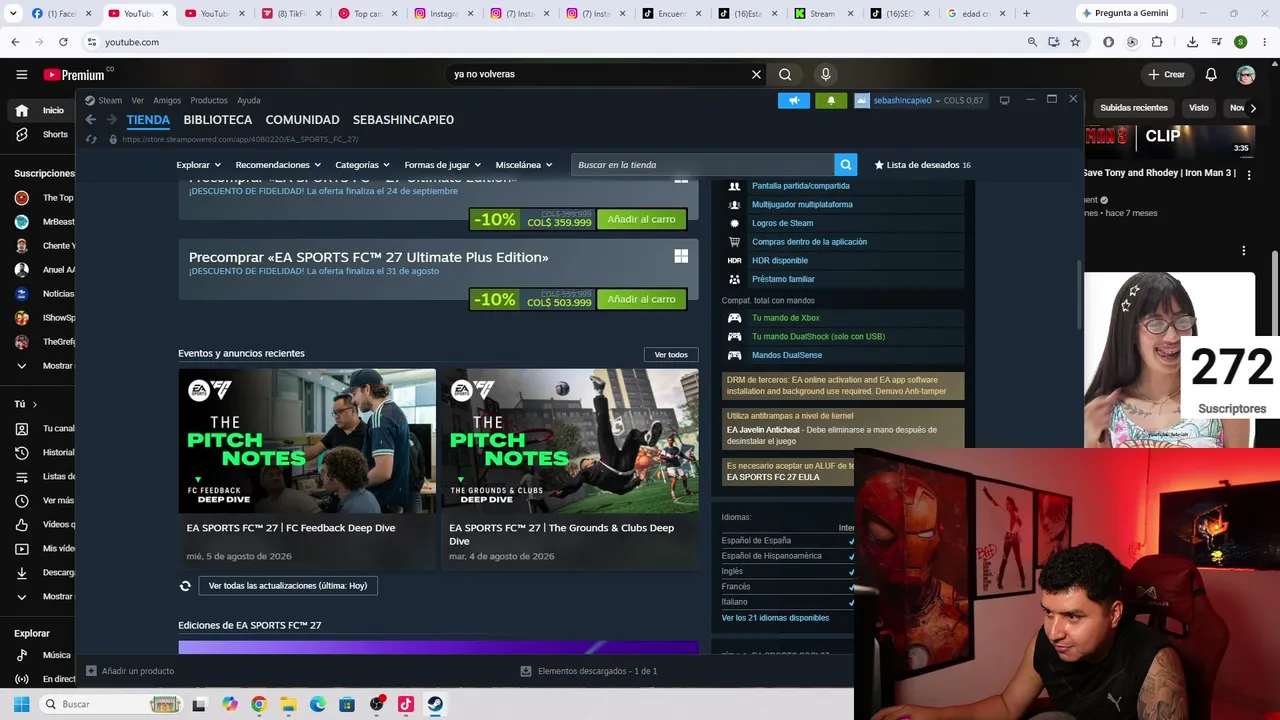Screen dimensions: 1280x720
Task: Expand the Formas de jugar dropdown
Action: (442, 165)
